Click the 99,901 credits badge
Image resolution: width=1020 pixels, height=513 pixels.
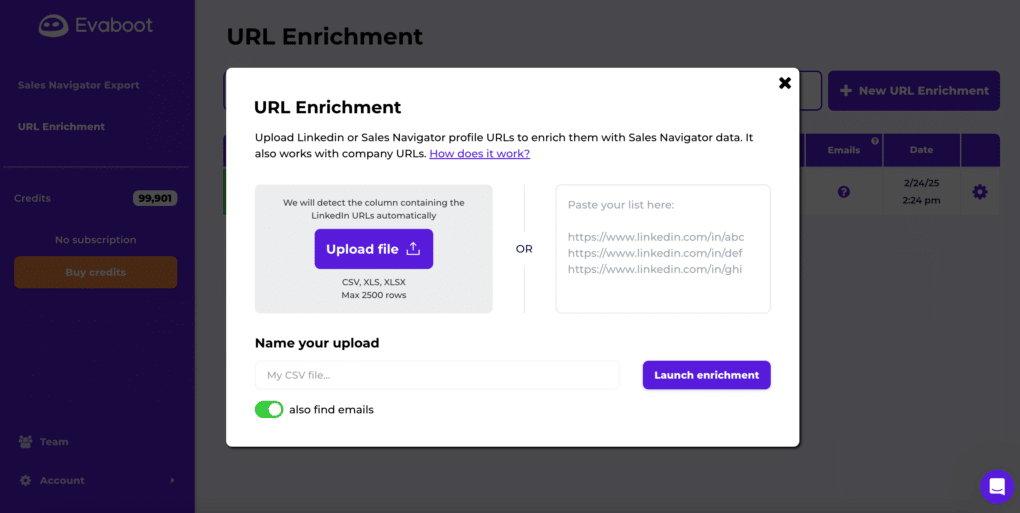pos(155,198)
